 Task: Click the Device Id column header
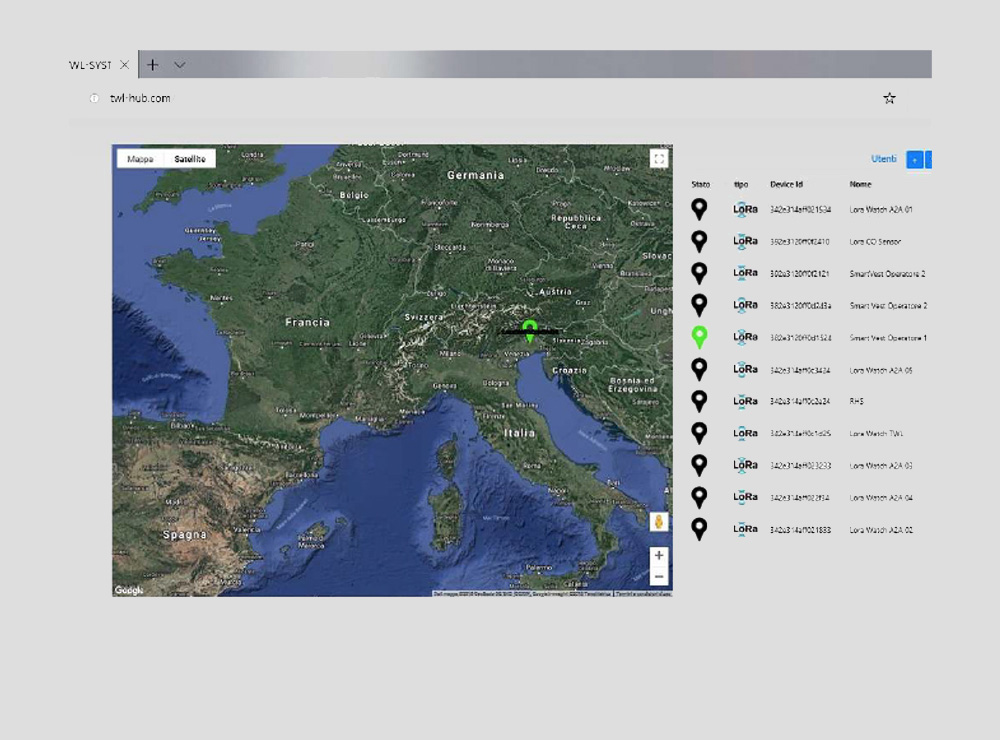click(786, 184)
